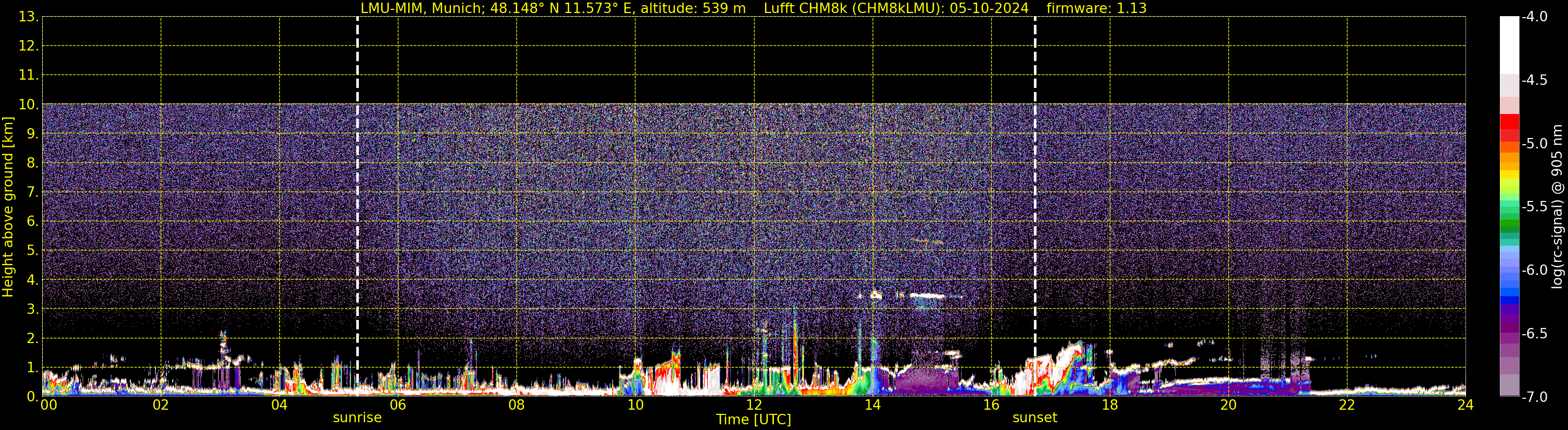Click the "16" time axis tick label

[992, 405]
